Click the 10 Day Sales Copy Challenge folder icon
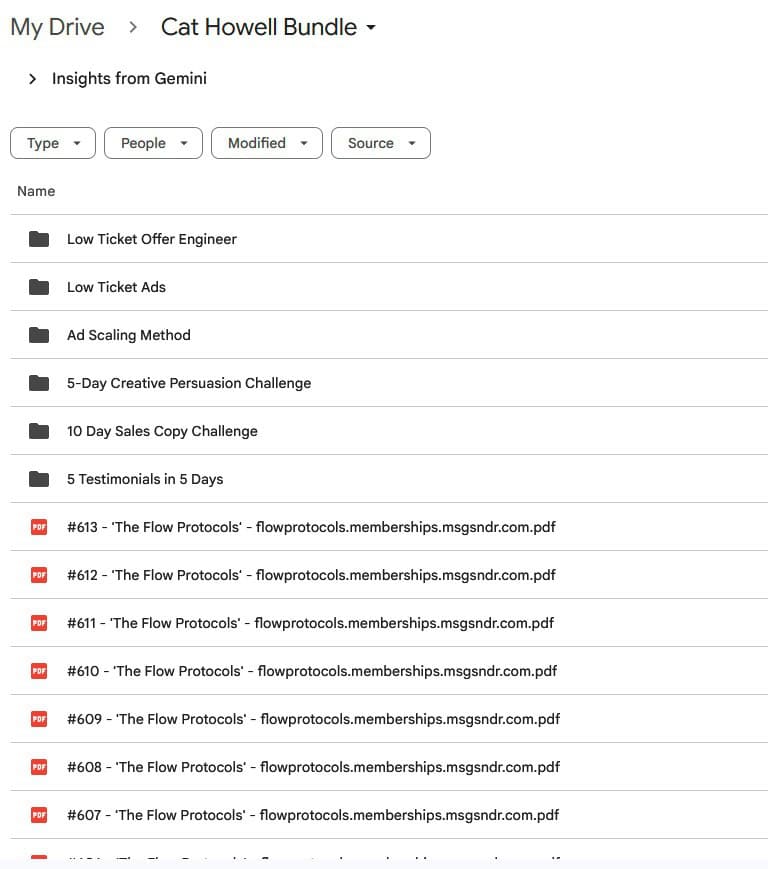The width and height of the screenshot is (768, 869). pyautogui.click(x=39, y=431)
